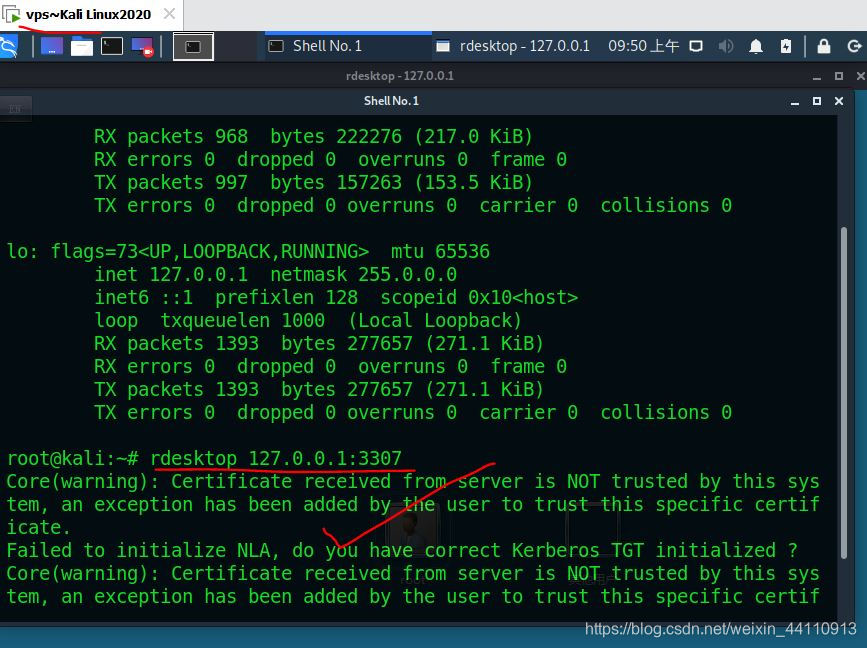Maximize the Shell No. 1 window
Image resolution: width=867 pixels, height=648 pixels.
[x=817, y=101]
